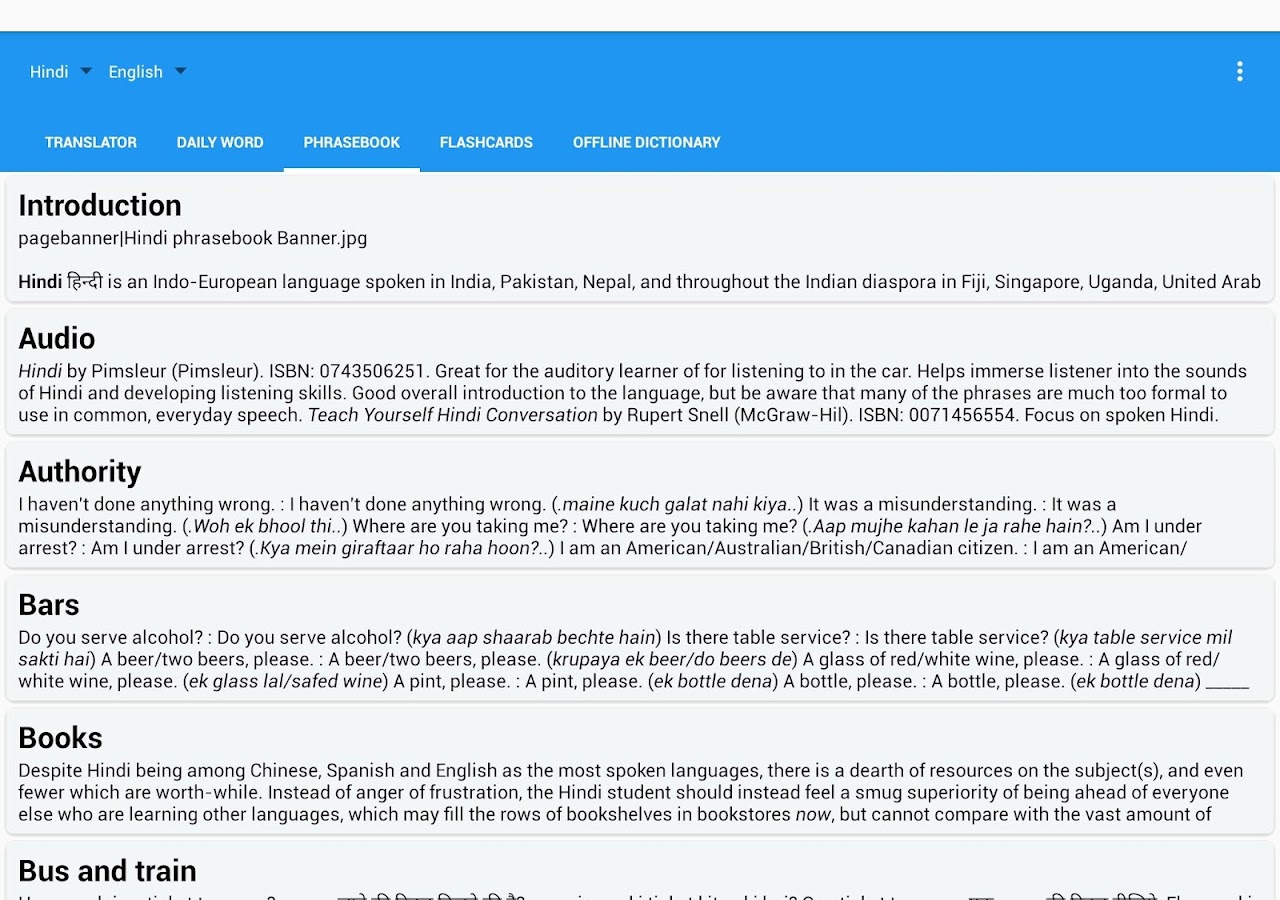
Task: Open the Flashcards tab
Action: tap(486, 142)
